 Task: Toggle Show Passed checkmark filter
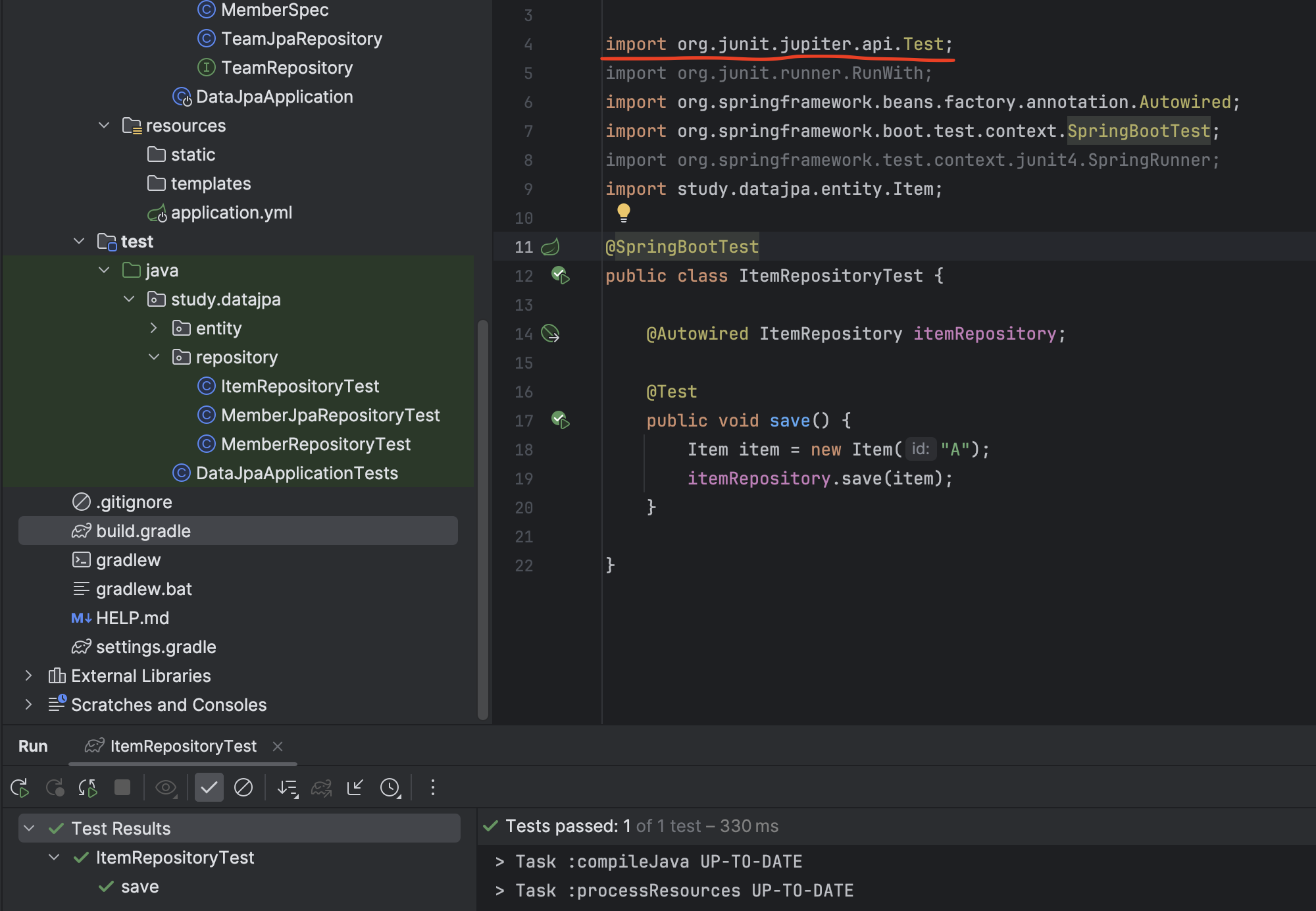(x=209, y=788)
